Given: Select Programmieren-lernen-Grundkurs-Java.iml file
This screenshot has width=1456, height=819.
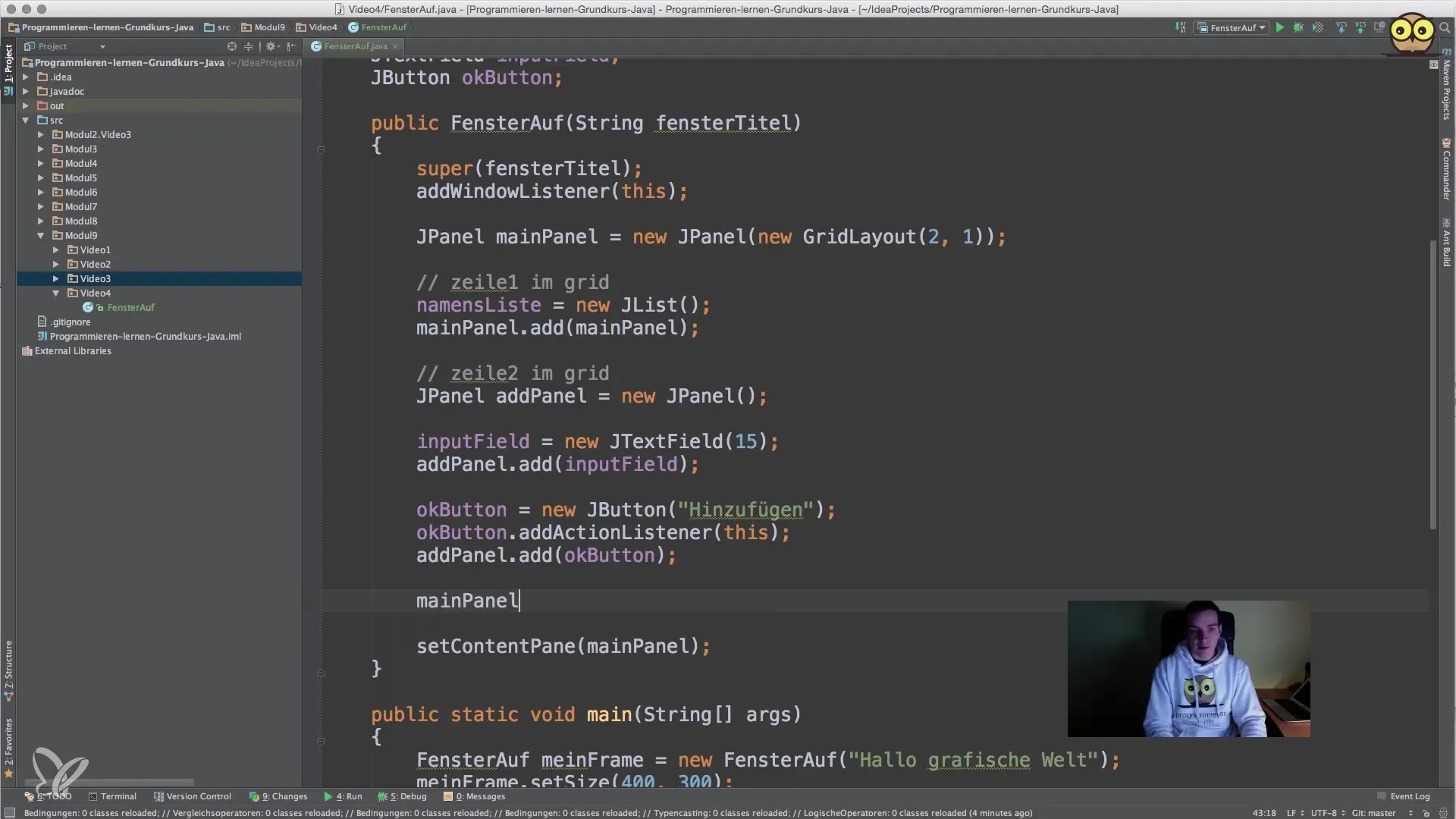Looking at the screenshot, I should pos(145,337).
